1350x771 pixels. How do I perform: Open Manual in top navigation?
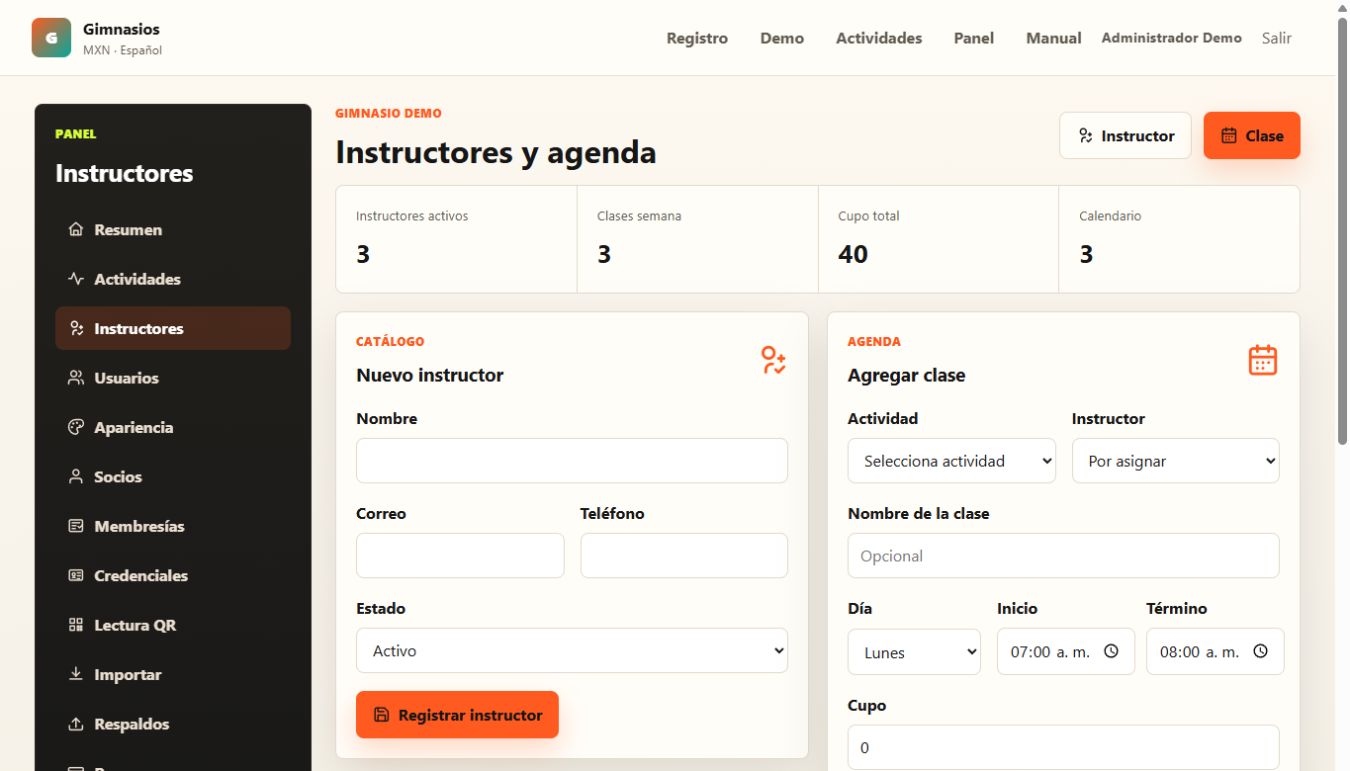[1054, 38]
